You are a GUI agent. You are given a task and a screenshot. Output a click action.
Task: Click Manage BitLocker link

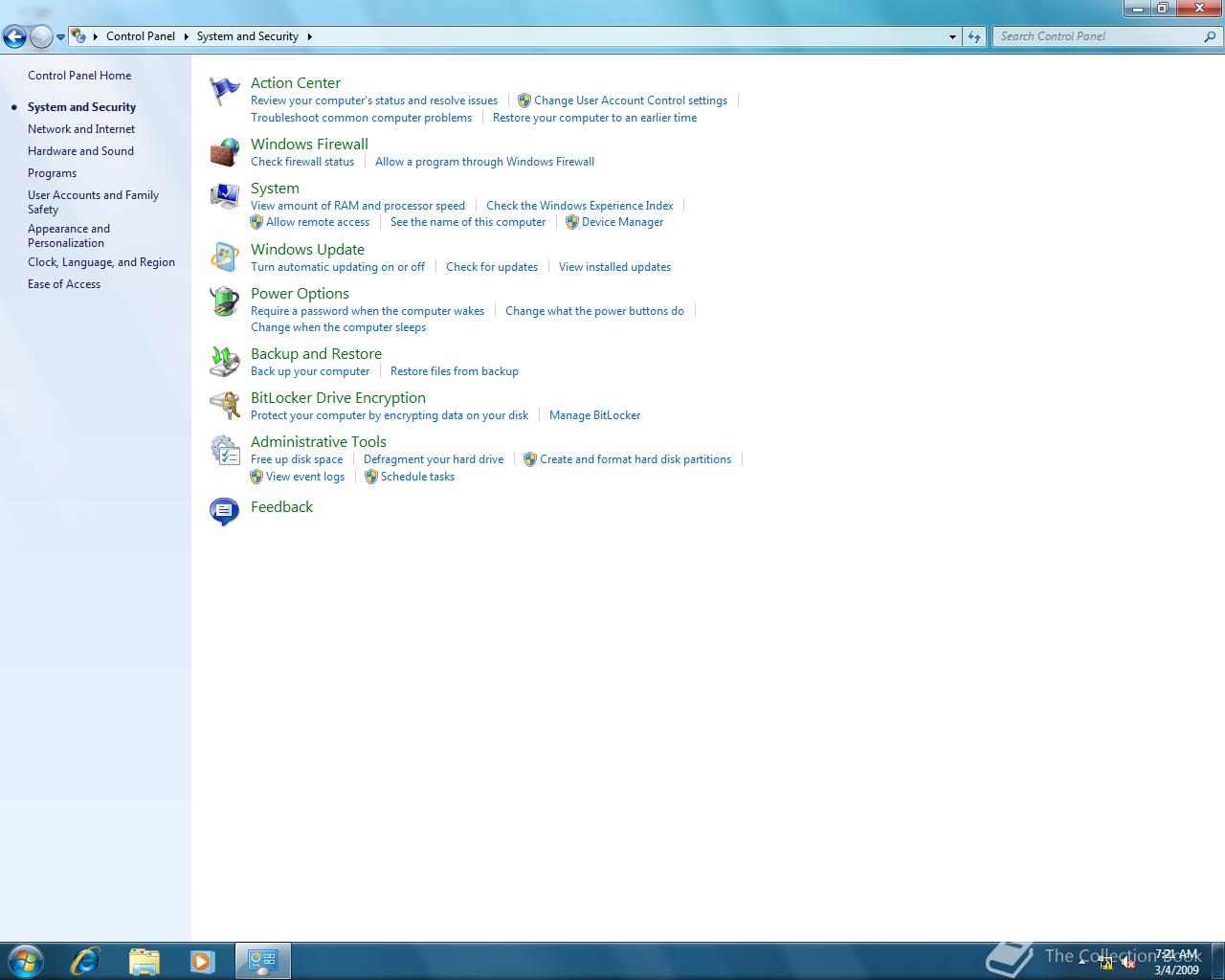594,415
